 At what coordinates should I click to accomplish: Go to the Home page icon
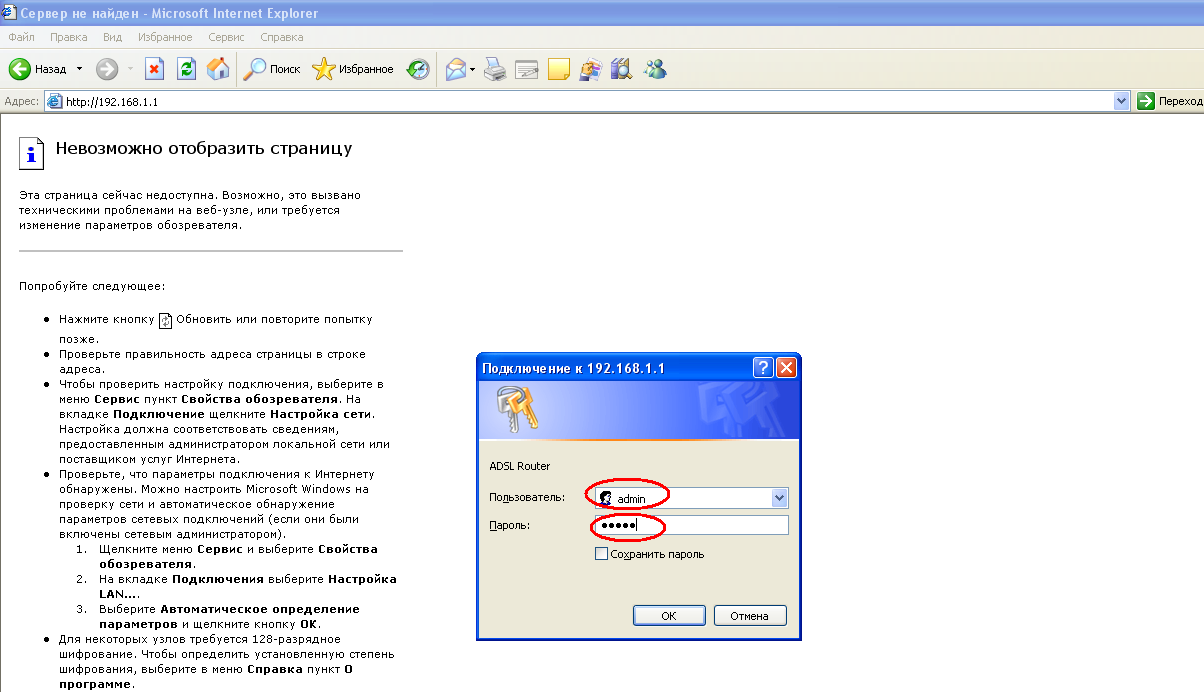(217, 69)
